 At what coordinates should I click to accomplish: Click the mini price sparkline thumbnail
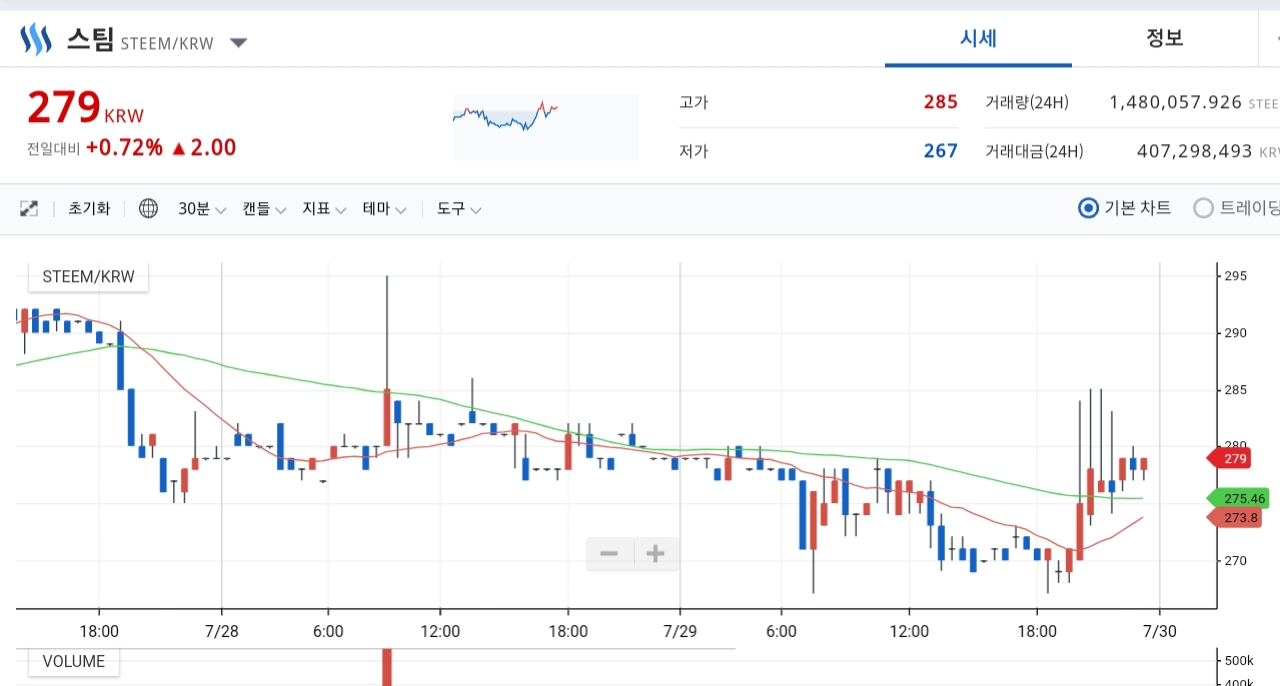coord(545,127)
